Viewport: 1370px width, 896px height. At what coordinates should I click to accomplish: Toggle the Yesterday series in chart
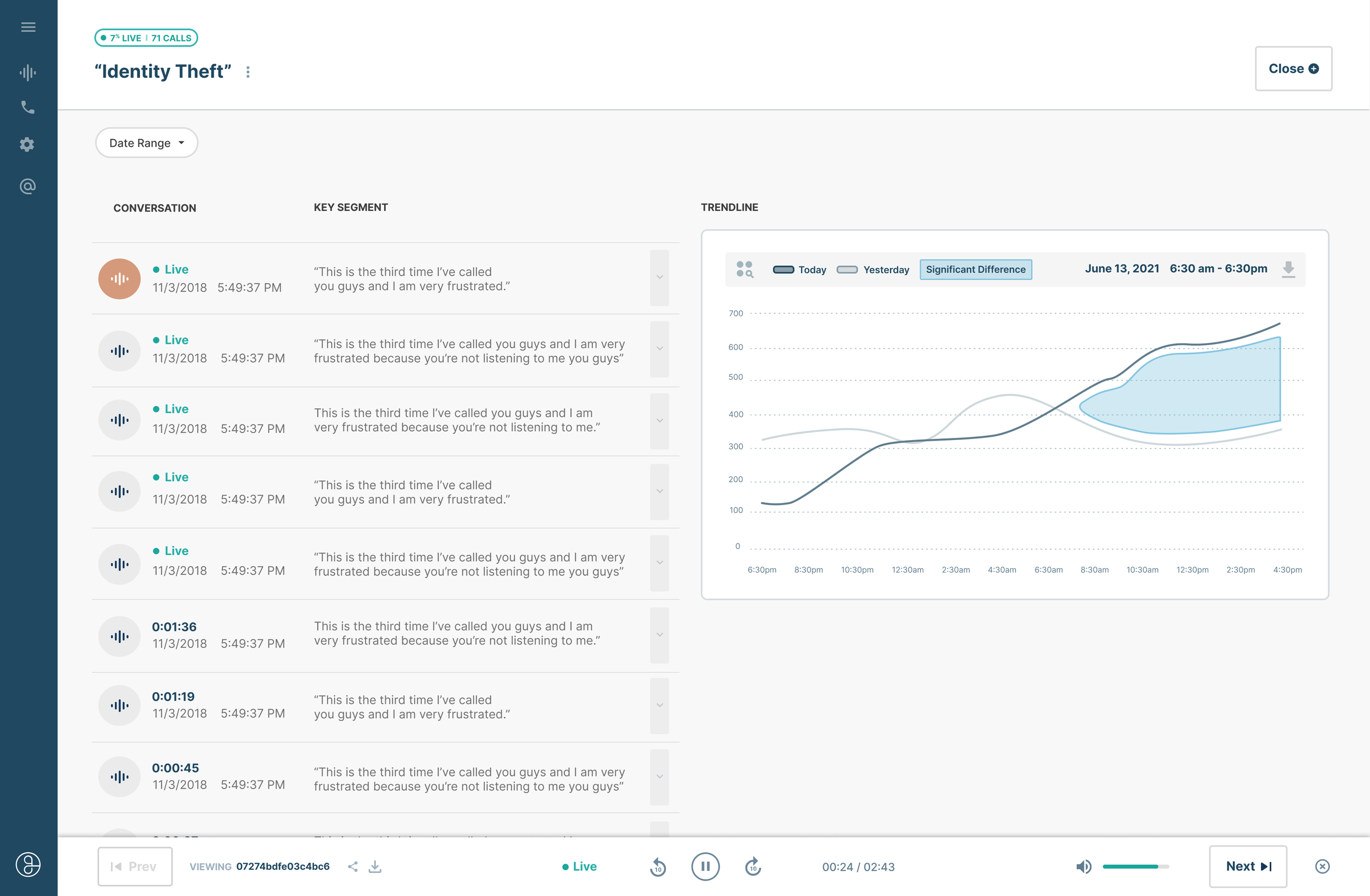(872, 270)
